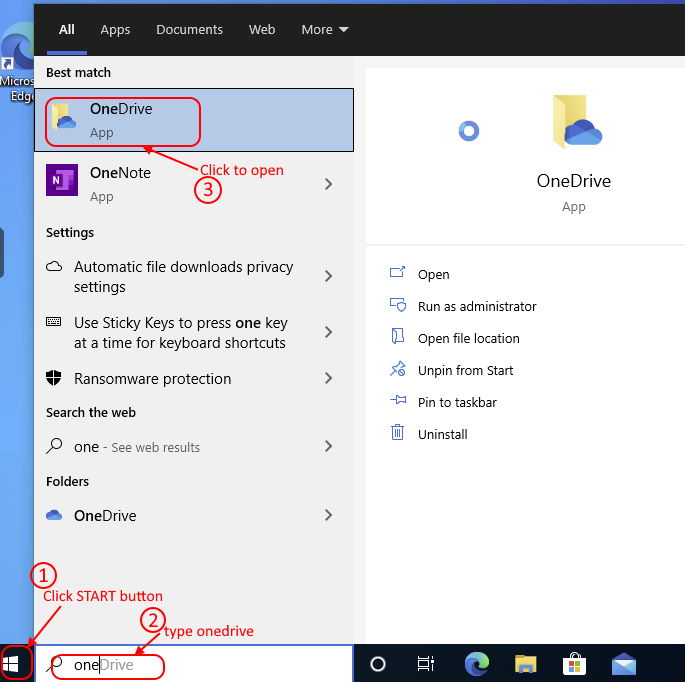Click the Open icon in preview pane
Viewport: 685px width, 682px height.
398,272
